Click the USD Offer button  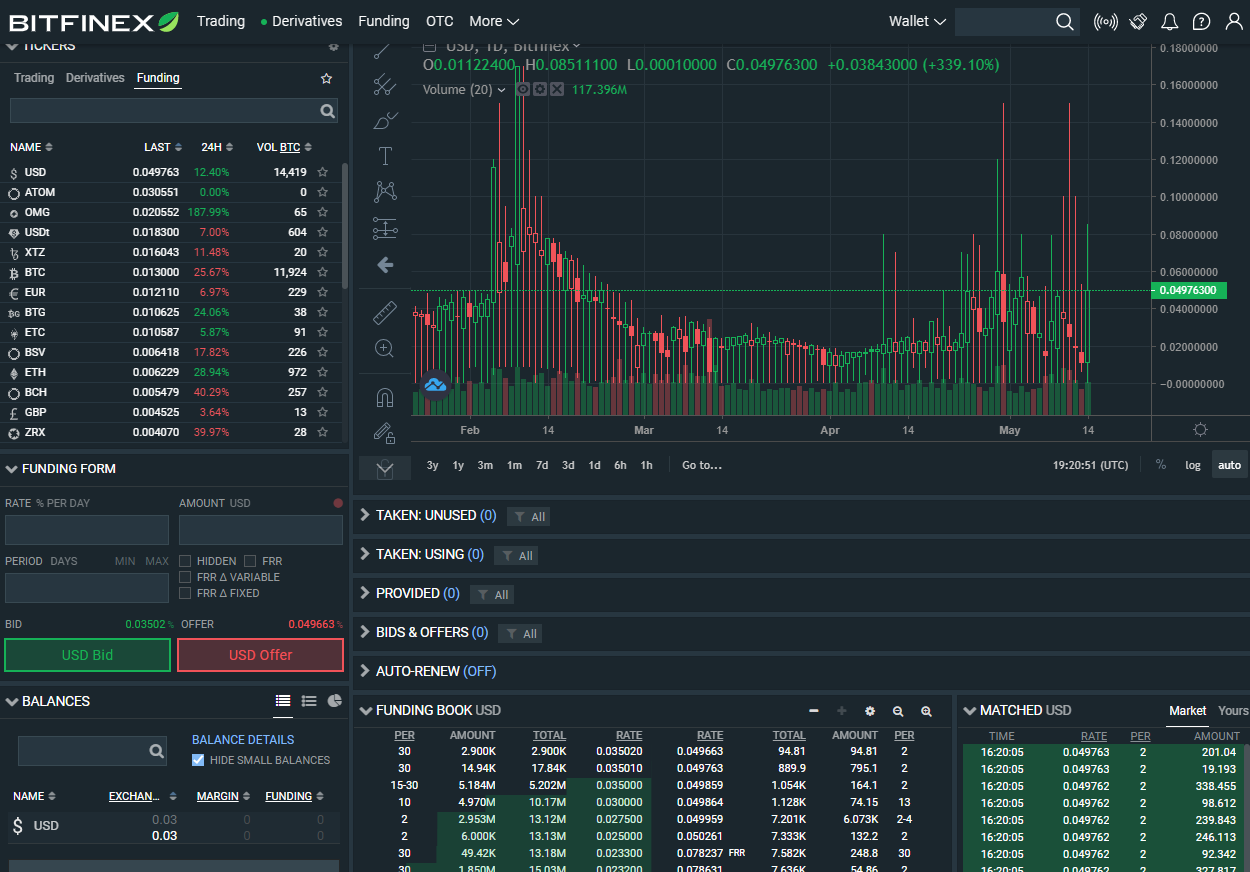[260, 655]
